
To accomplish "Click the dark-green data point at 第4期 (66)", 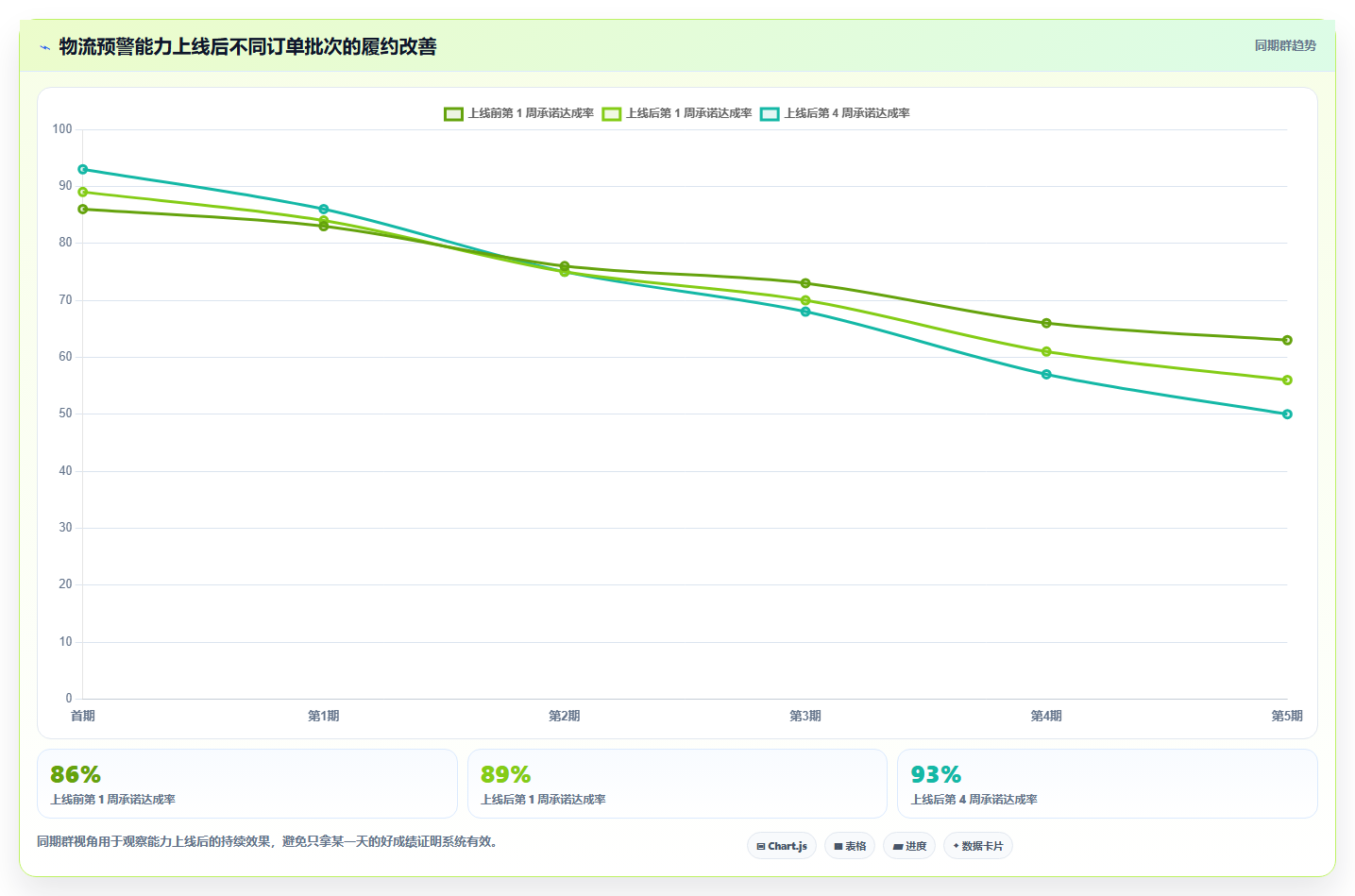I will coord(1046,323).
